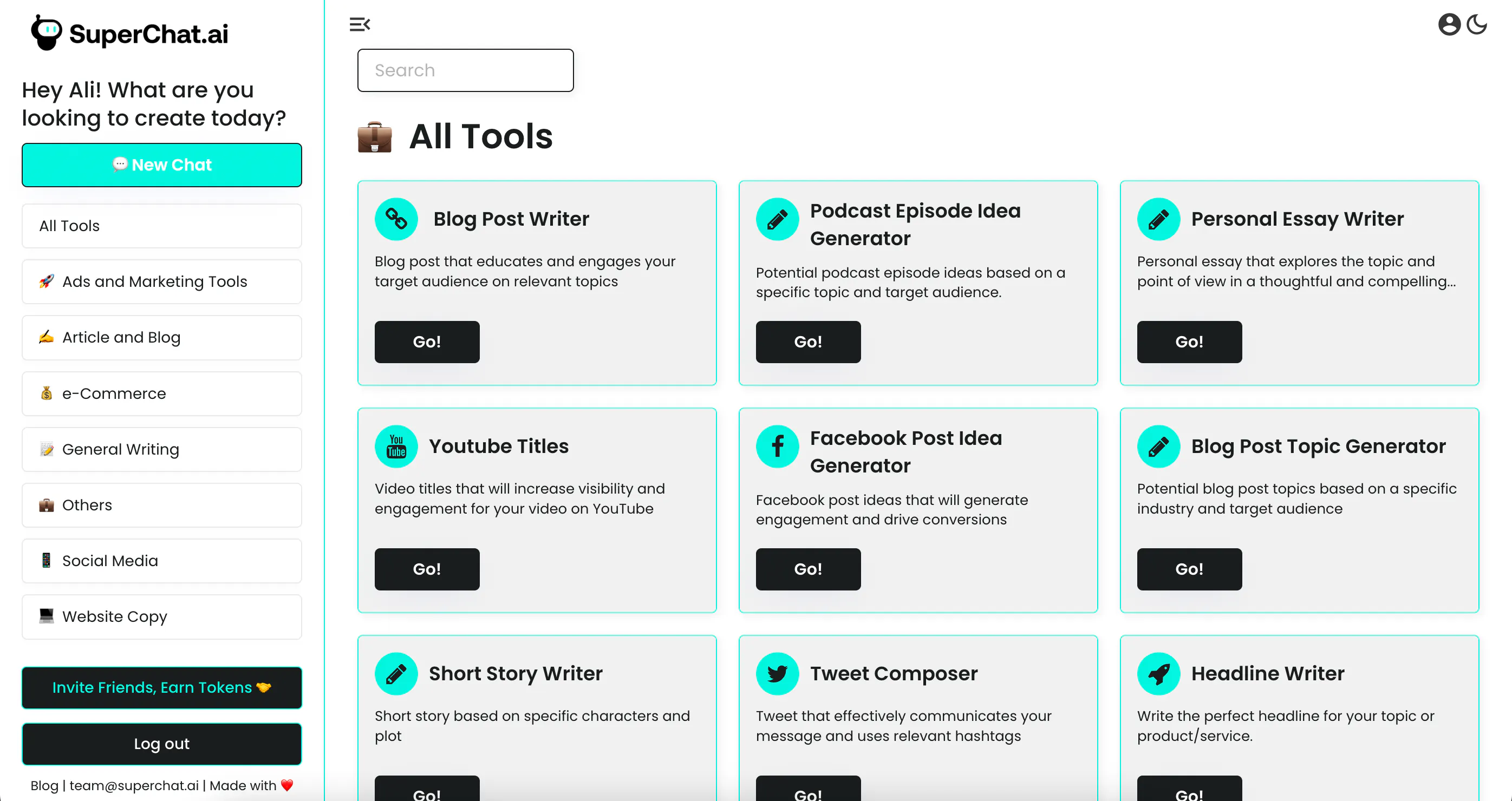Launch Blog Post Writer with its Go! button
1512x801 pixels.
(427, 342)
